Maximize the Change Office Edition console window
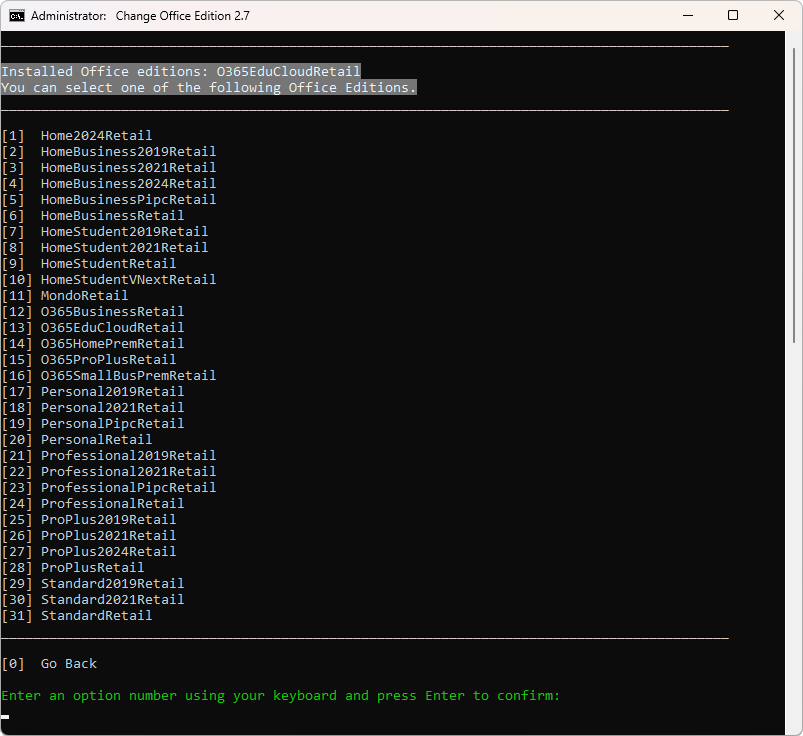This screenshot has height=736, width=803. (x=733, y=16)
